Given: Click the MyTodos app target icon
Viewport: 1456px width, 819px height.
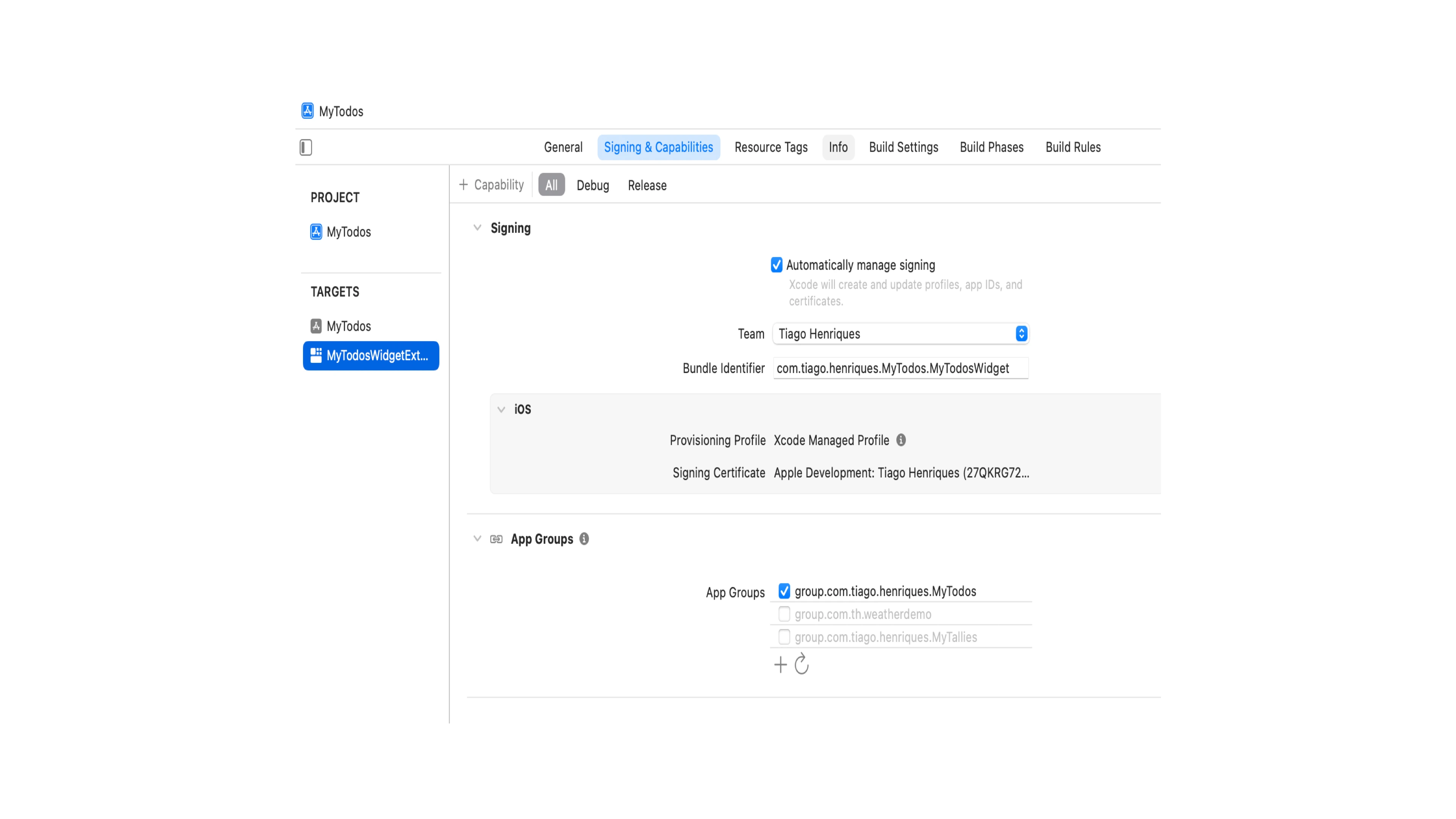Looking at the screenshot, I should (x=316, y=326).
